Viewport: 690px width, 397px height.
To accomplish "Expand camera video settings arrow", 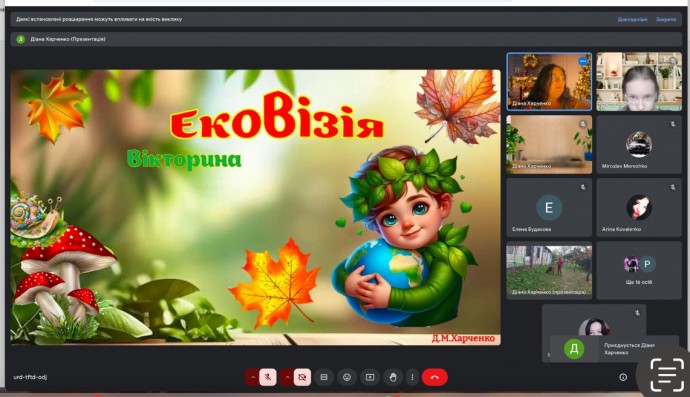I will coord(287,377).
